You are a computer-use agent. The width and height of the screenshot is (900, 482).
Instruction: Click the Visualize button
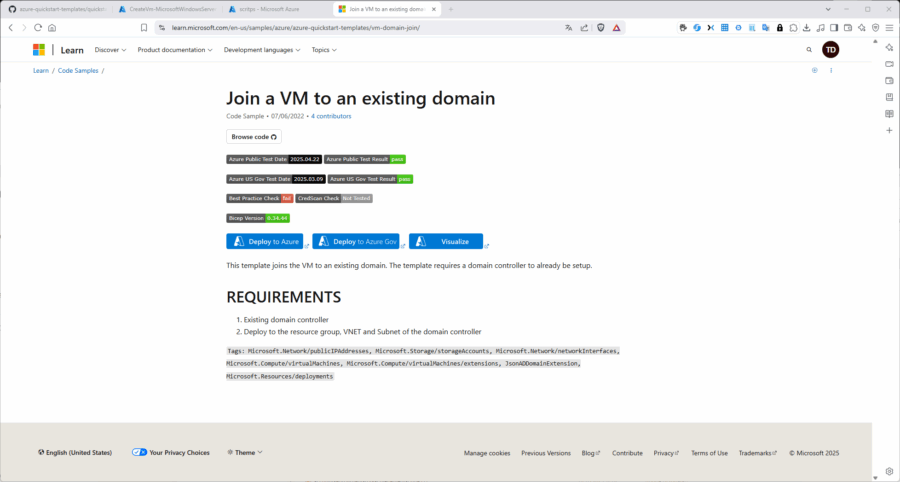[446, 242]
